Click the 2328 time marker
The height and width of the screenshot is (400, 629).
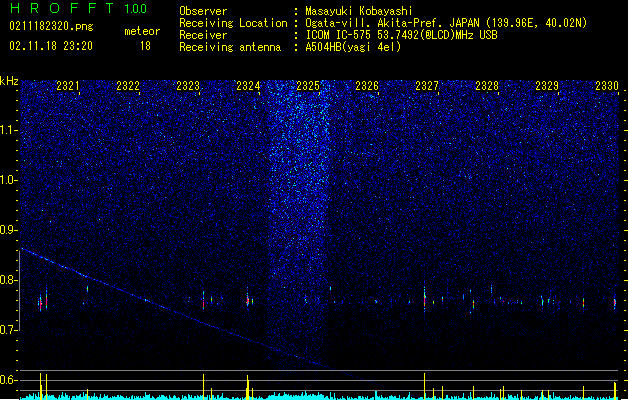pos(487,86)
